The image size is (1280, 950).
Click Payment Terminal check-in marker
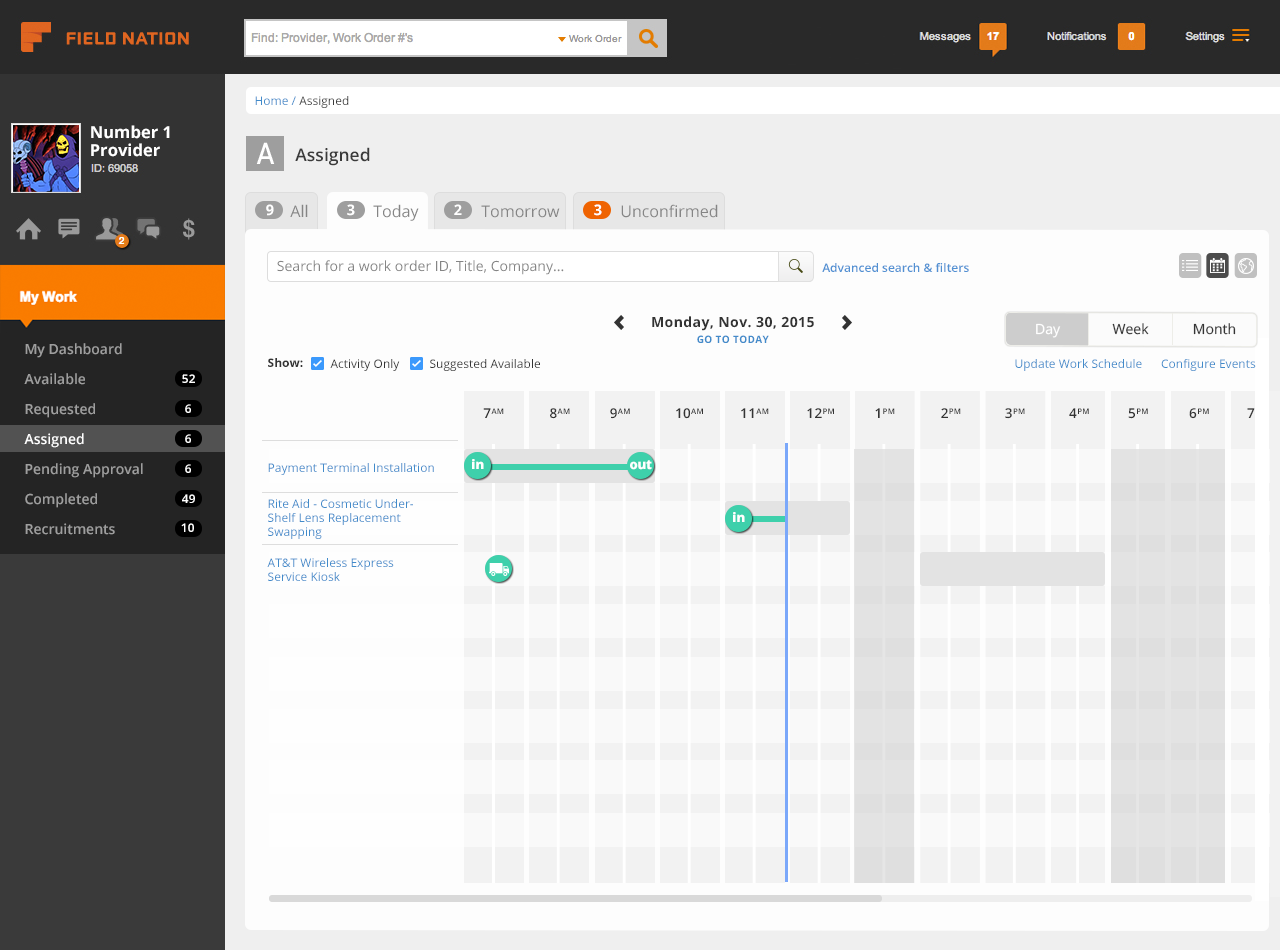478,465
